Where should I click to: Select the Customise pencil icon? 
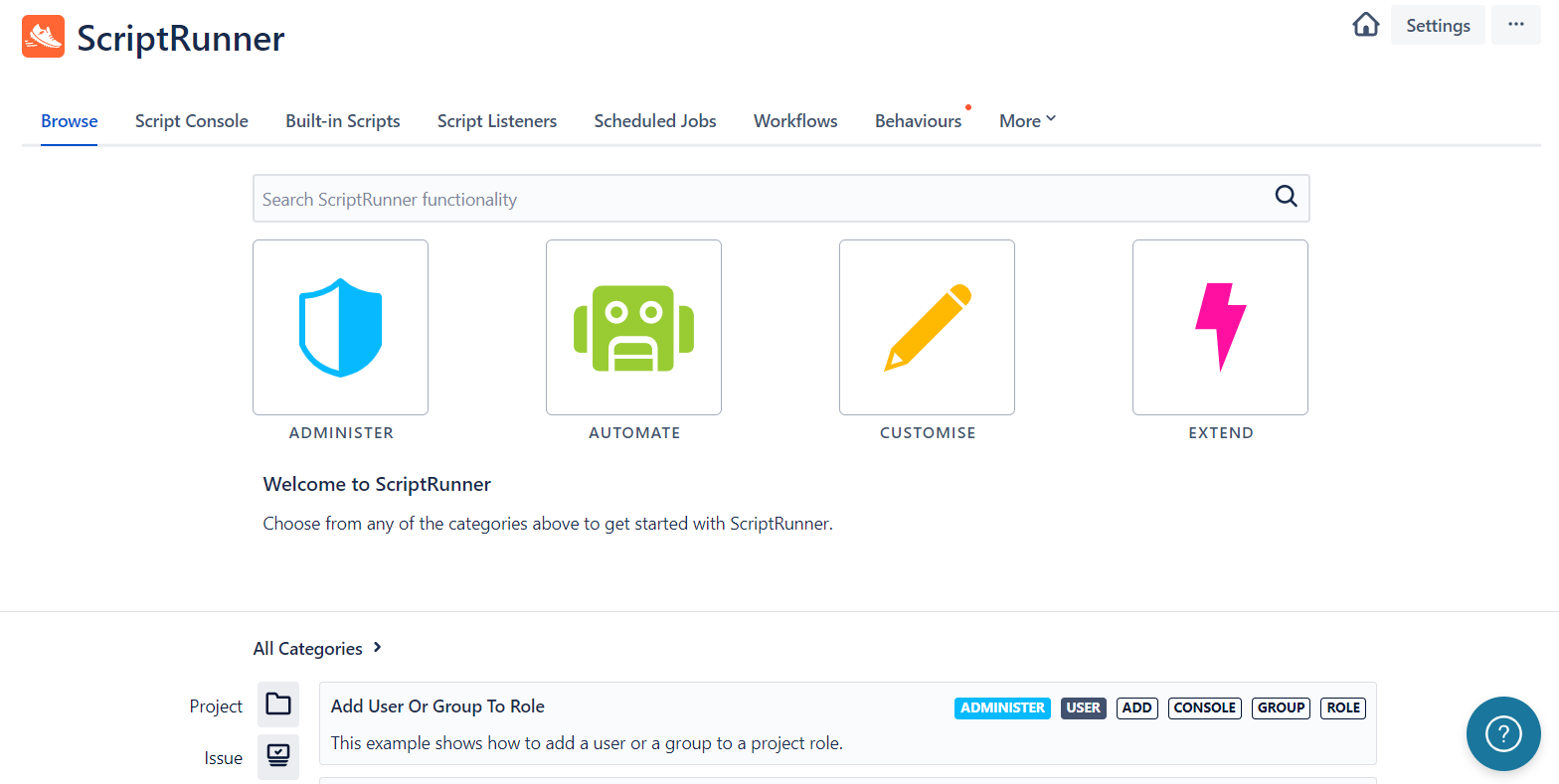[x=927, y=327]
